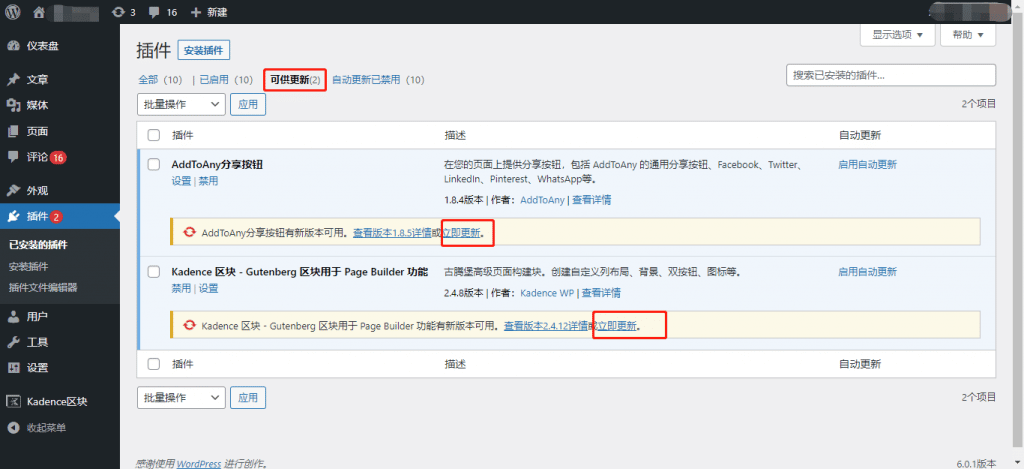This screenshot has width=1024, height=469.
Task: Click 立即更新 for AddToAny
Action: point(461,233)
